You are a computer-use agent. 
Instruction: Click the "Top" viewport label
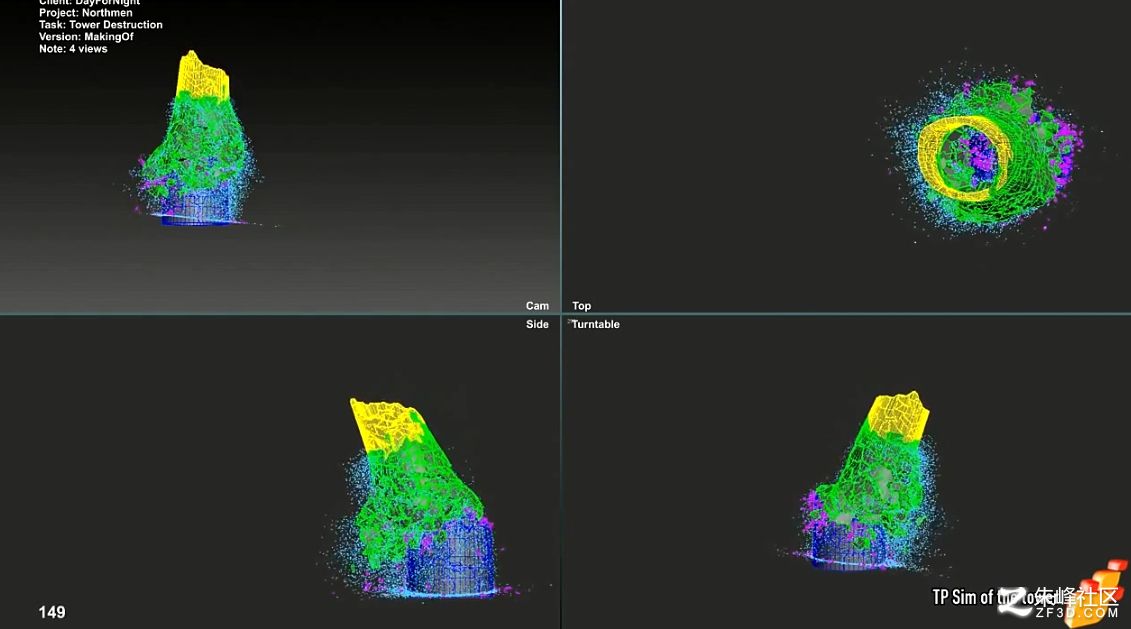[581, 306]
